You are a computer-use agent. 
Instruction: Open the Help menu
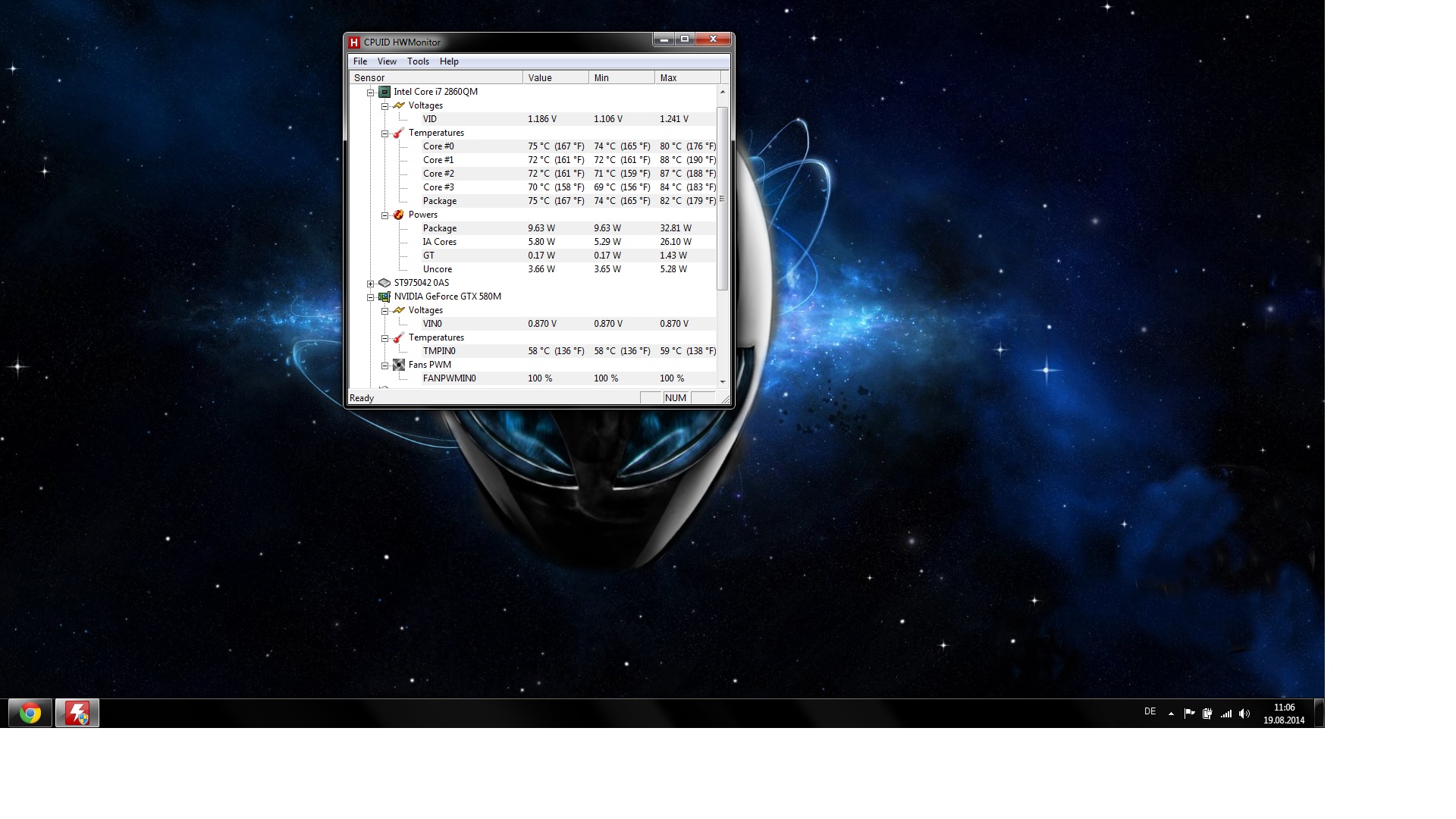click(449, 61)
